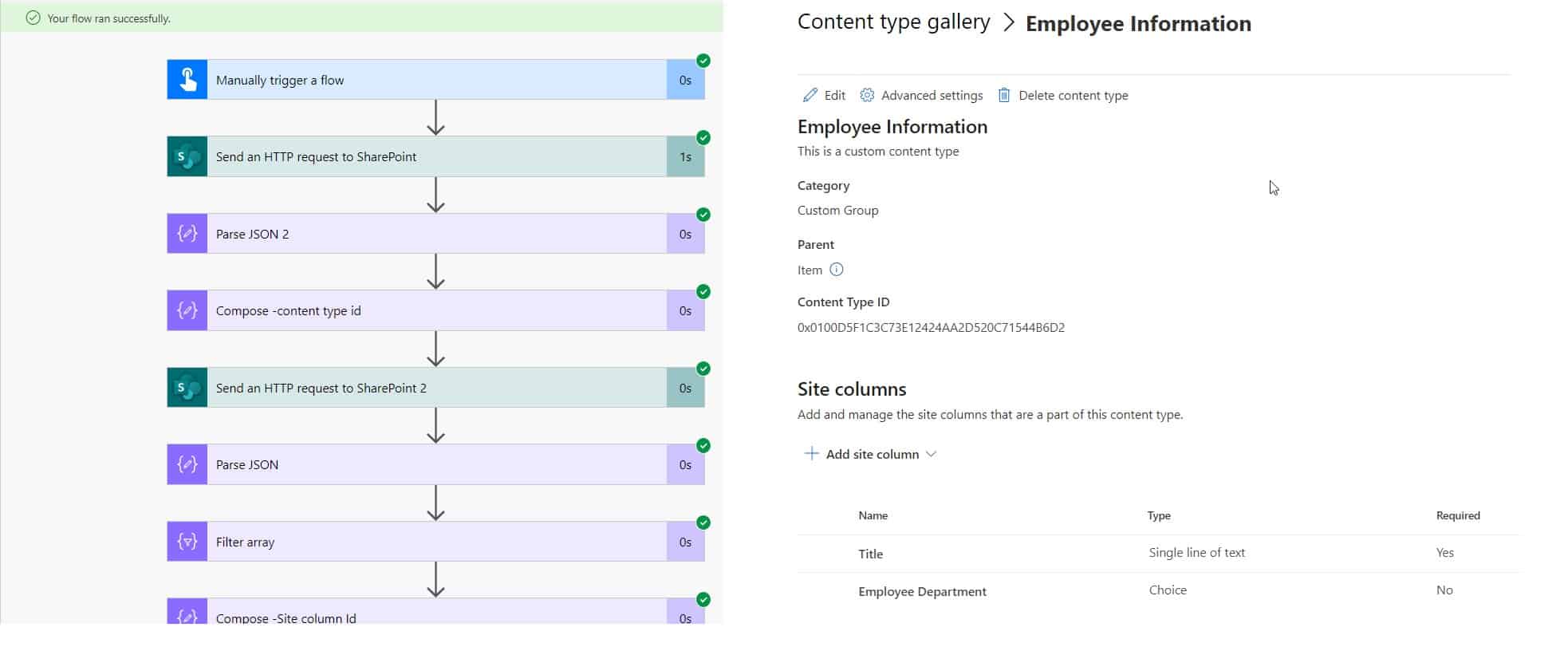
Task: Click the No required cell for Employee Department
Action: 1444,590
